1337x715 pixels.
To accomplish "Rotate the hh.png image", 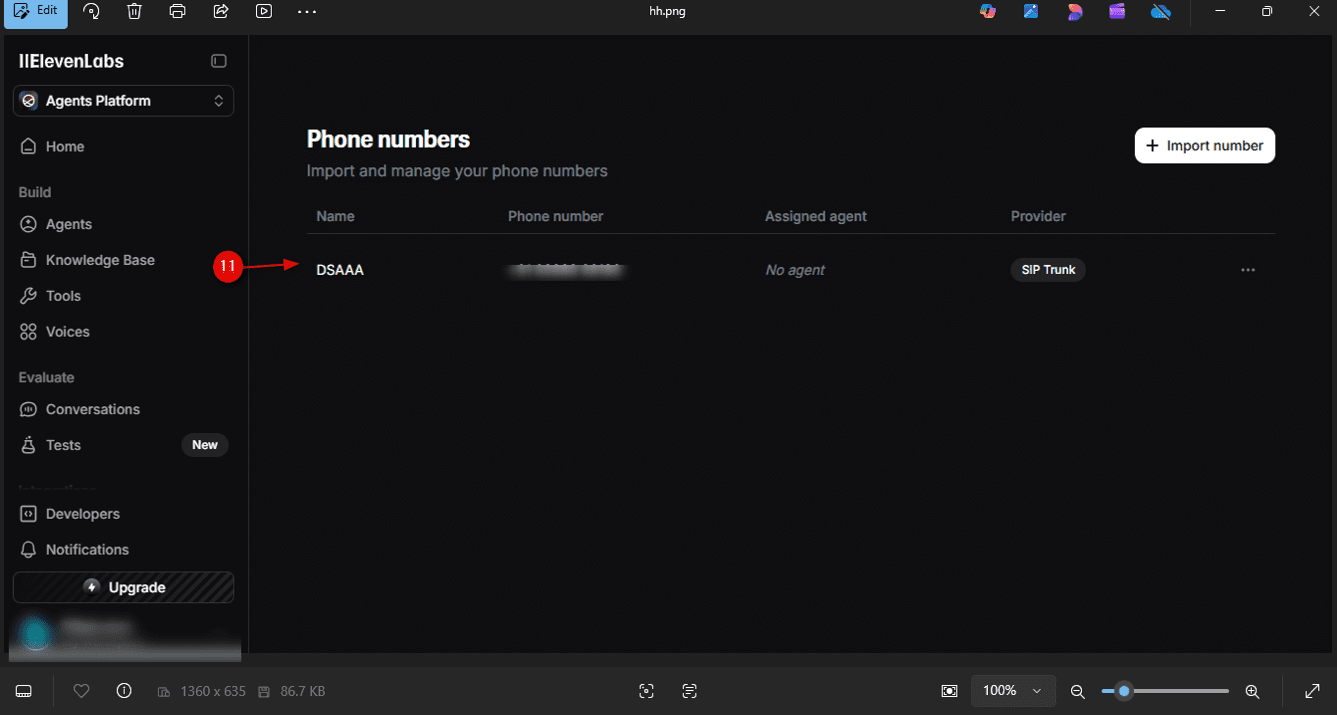I will pos(91,11).
